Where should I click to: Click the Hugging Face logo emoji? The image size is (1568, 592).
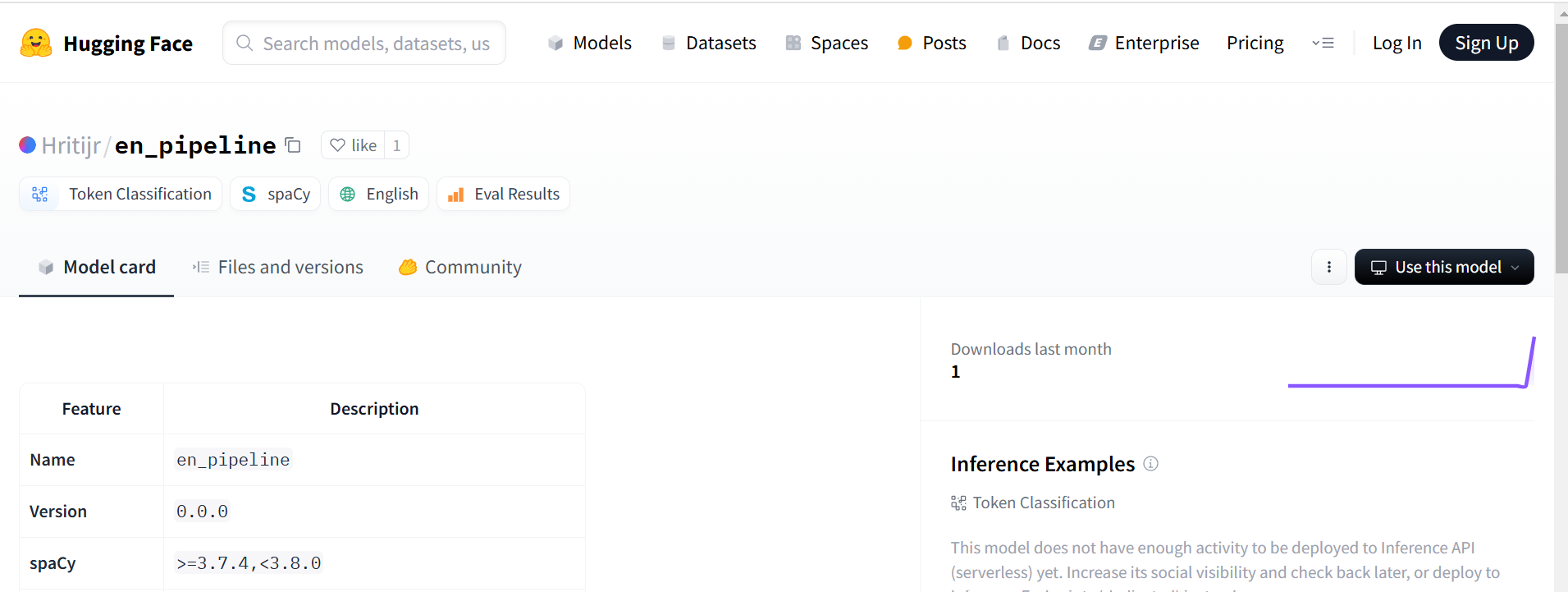coord(35,43)
